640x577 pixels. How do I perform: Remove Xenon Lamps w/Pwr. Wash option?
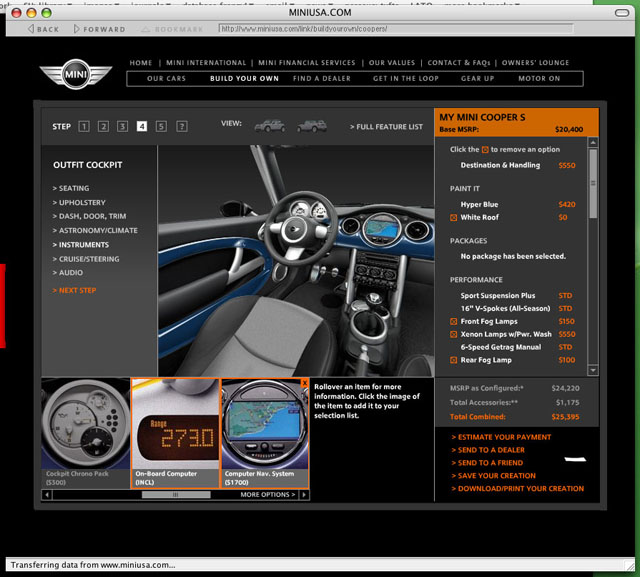click(x=455, y=334)
